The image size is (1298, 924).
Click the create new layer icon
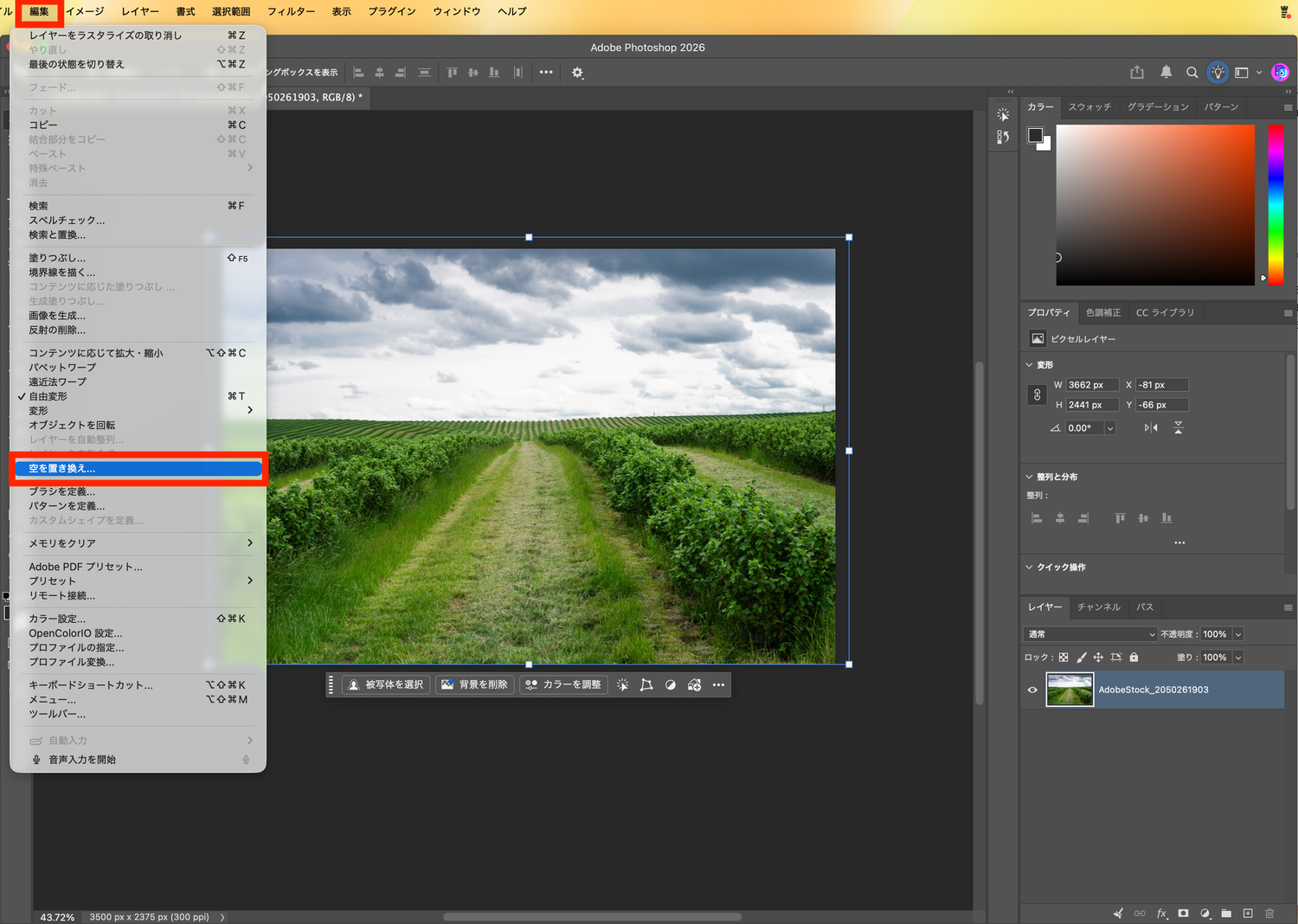coord(1248,914)
